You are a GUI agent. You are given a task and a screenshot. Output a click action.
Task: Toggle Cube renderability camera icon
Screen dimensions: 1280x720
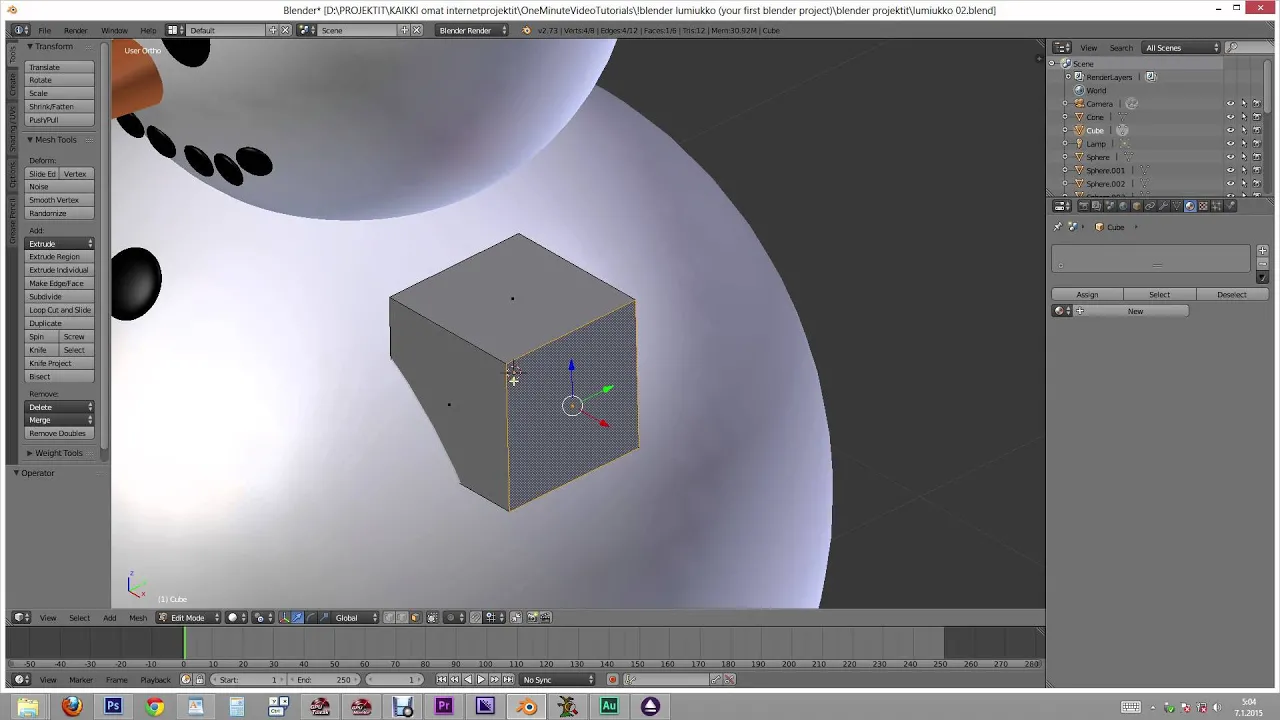[1257, 130]
